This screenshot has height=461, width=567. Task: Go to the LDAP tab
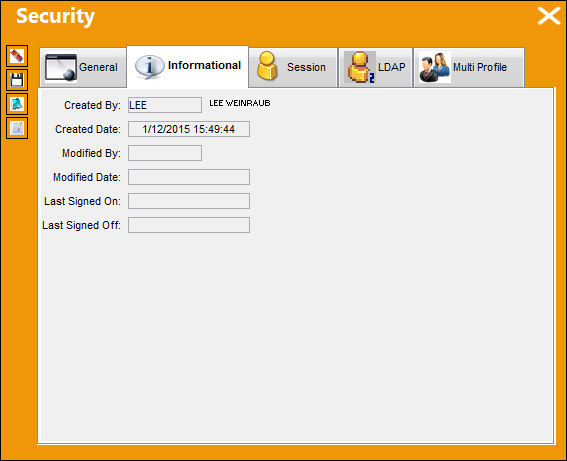[375, 67]
